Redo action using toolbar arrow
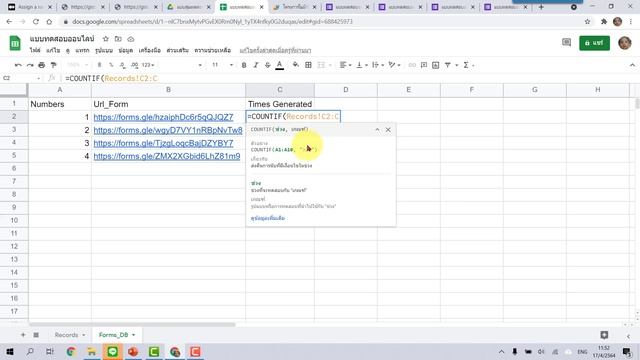640x360 pixels. pos(30,65)
